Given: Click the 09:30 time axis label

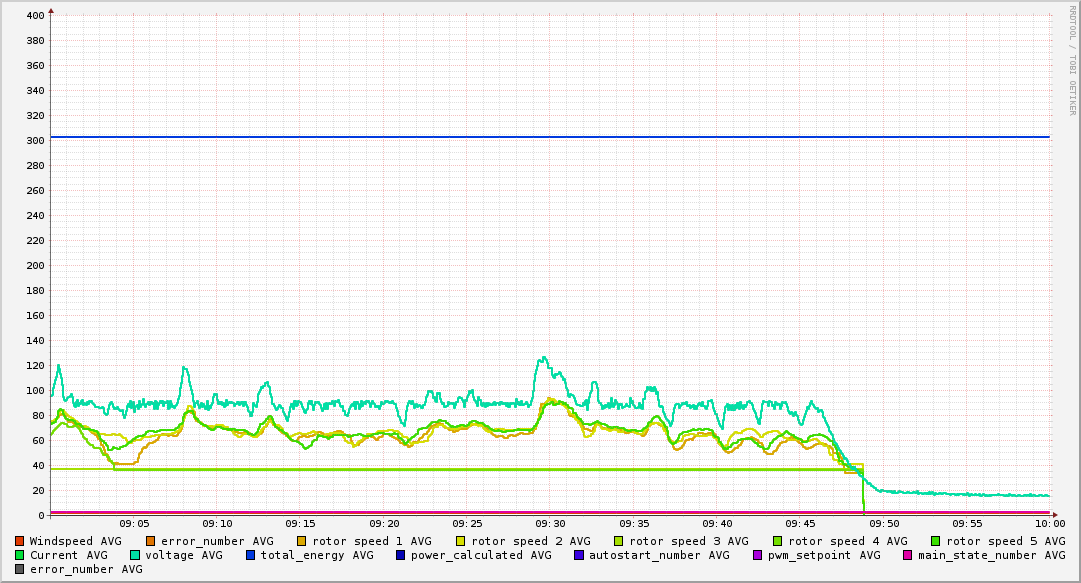Looking at the screenshot, I should 550,524.
